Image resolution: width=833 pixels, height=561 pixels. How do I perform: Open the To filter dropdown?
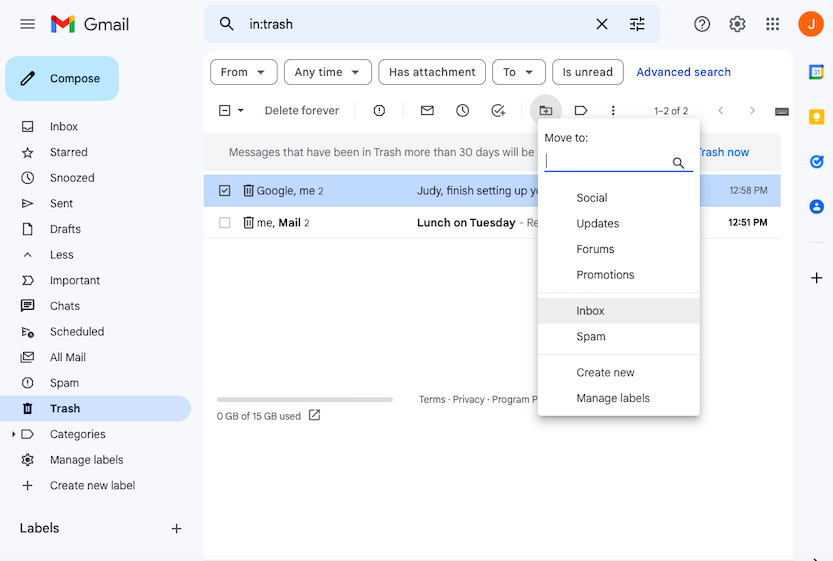pyautogui.click(x=518, y=72)
